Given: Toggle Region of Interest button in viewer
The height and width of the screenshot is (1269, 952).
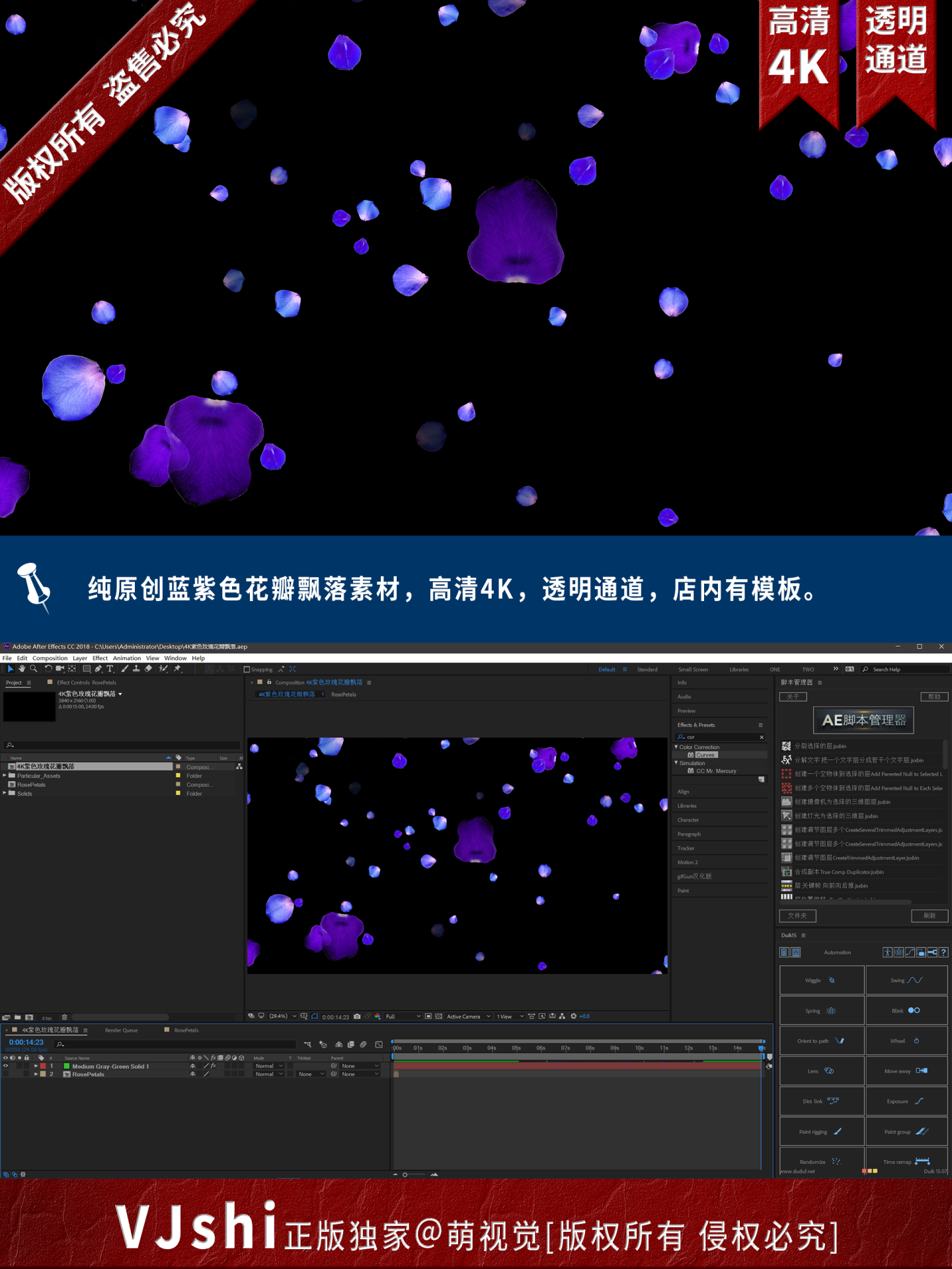Looking at the screenshot, I should click(x=428, y=1016).
